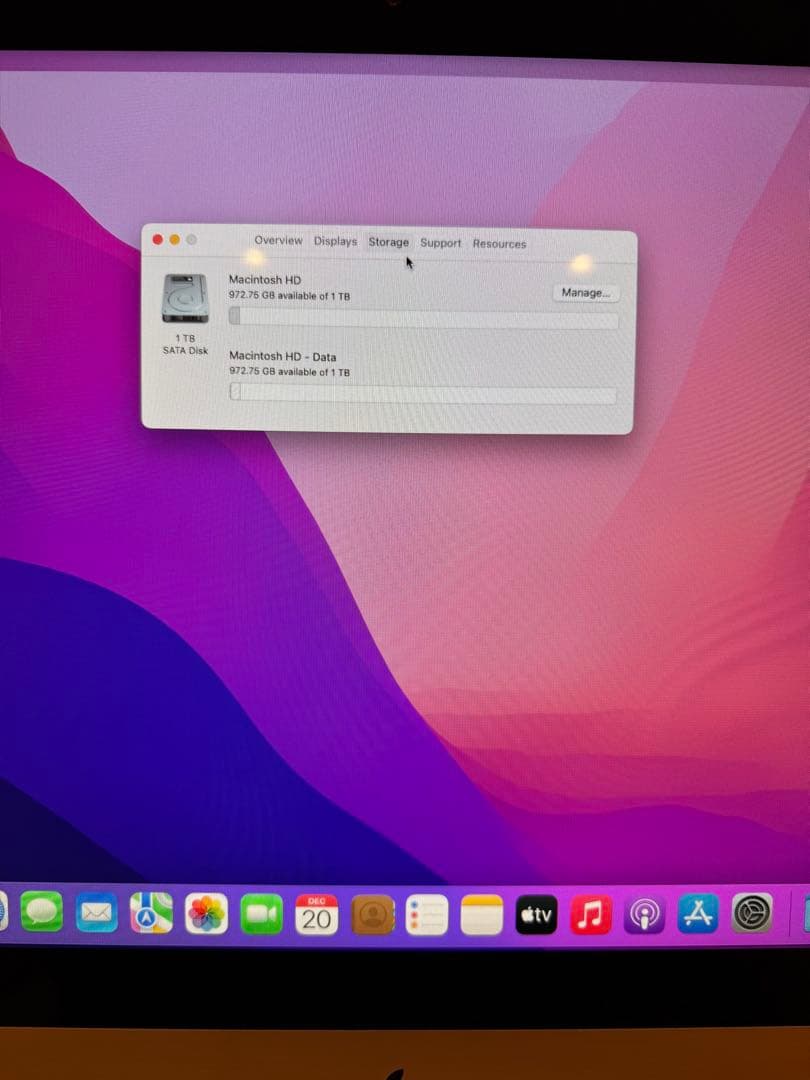This screenshot has height=1080, width=810.
Task: Open the App Store from the Dock
Action: [x=698, y=913]
